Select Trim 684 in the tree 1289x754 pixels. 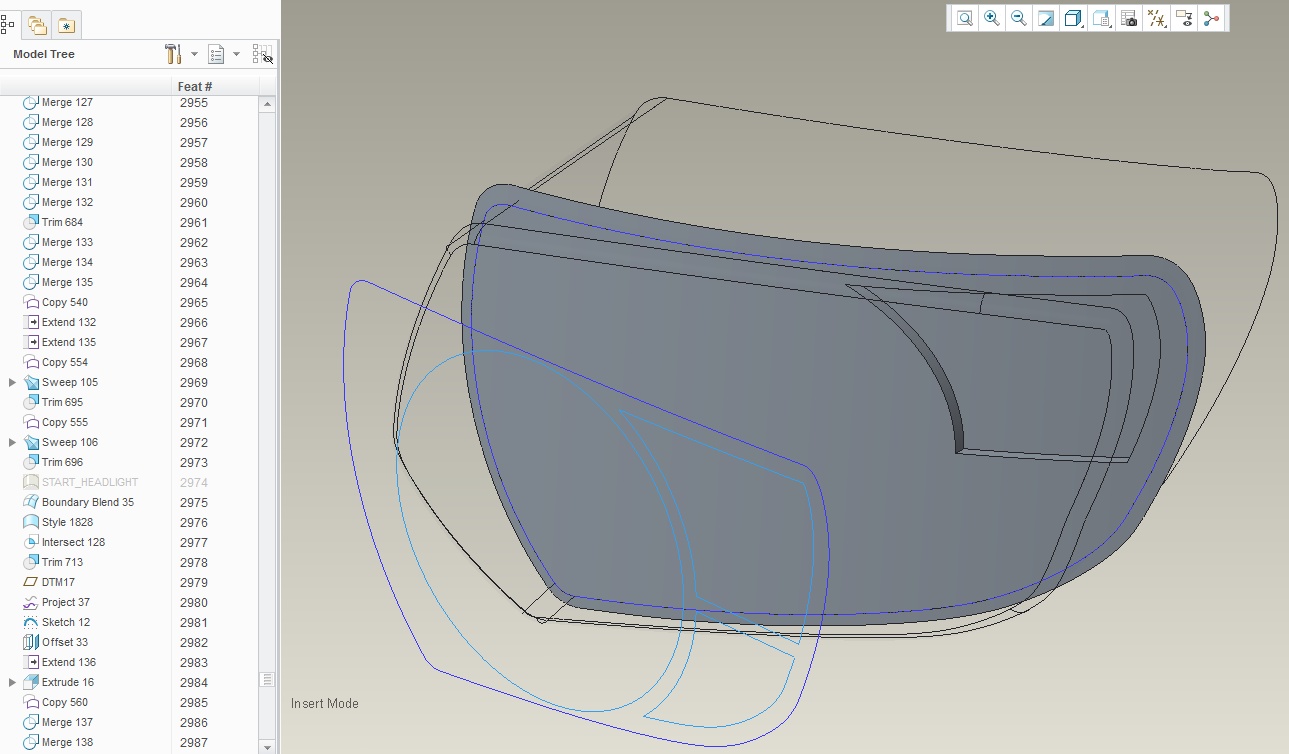click(x=62, y=222)
